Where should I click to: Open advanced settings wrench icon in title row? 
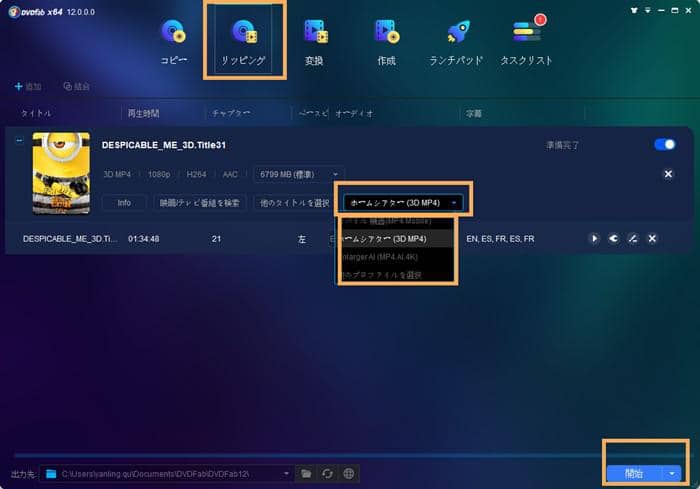614,239
